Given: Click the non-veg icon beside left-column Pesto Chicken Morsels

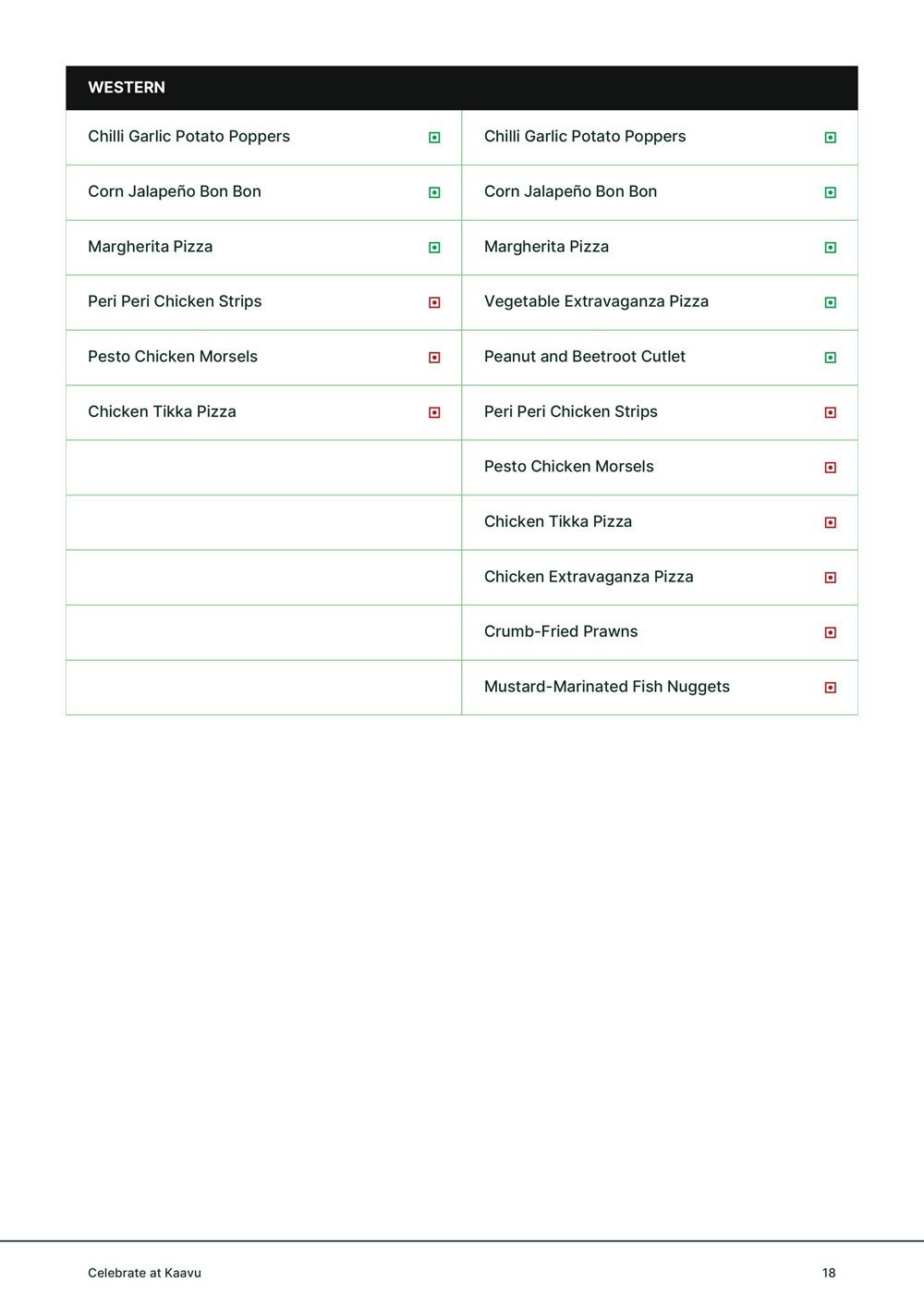Looking at the screenshot, I should point(434,358).
